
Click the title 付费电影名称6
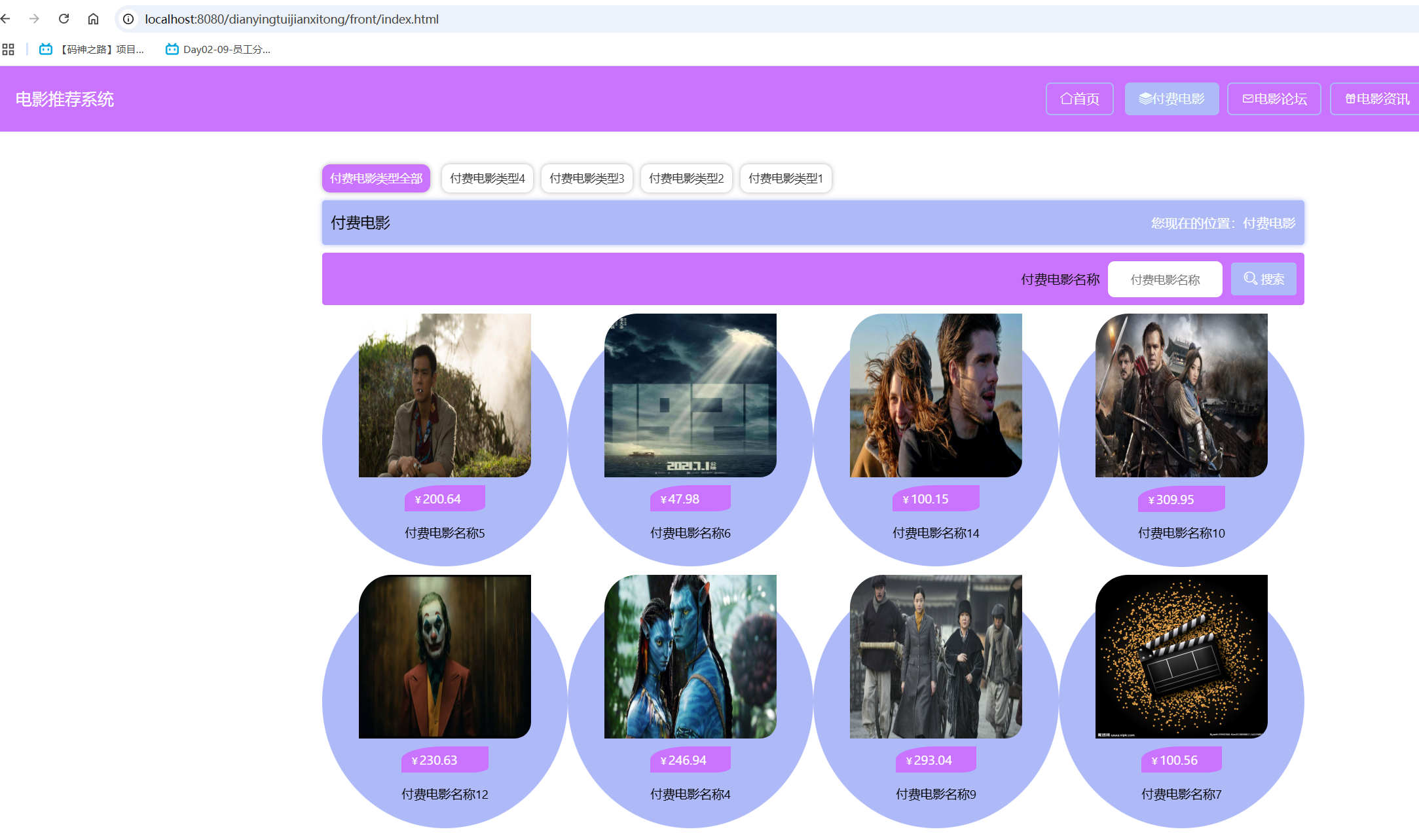(x=690, y=533)
